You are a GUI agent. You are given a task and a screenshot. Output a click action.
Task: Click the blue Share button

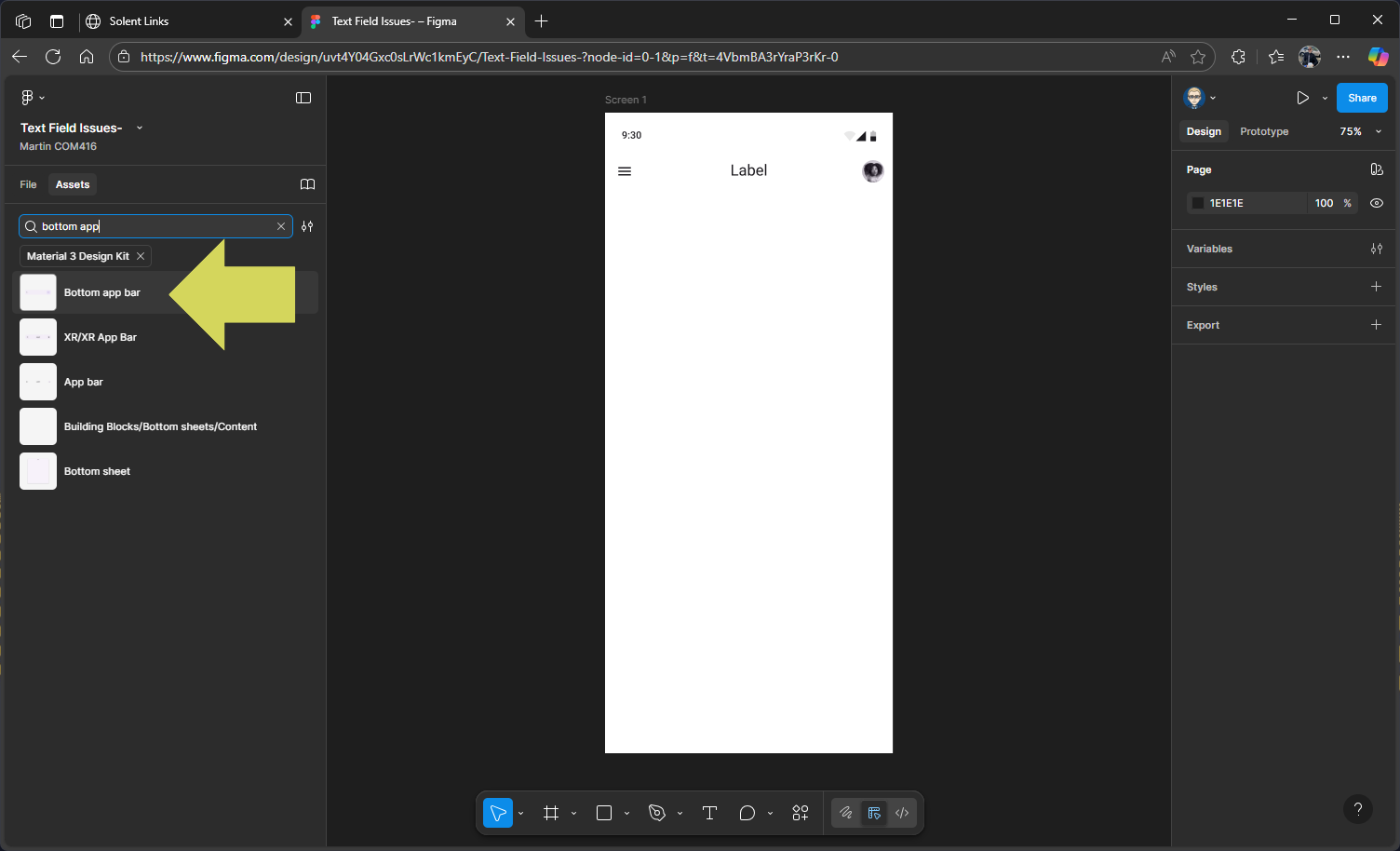(1362, 98)
